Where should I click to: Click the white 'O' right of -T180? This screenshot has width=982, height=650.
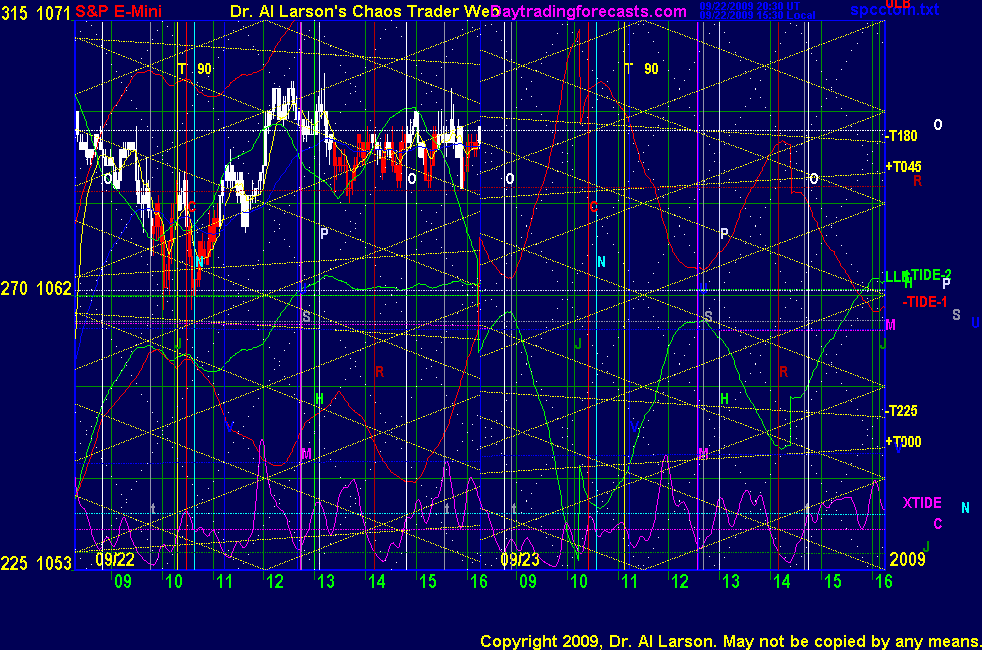pyautogui.click(x=938, y=125)
